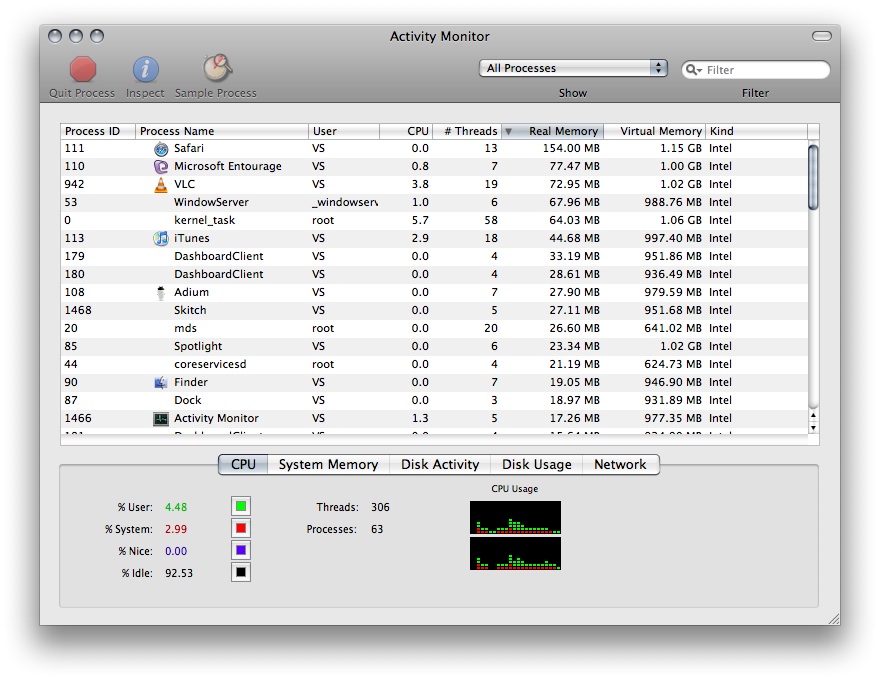The image size is (880, 680).
Task: Select the mds process row
Action: coord(434,328)
